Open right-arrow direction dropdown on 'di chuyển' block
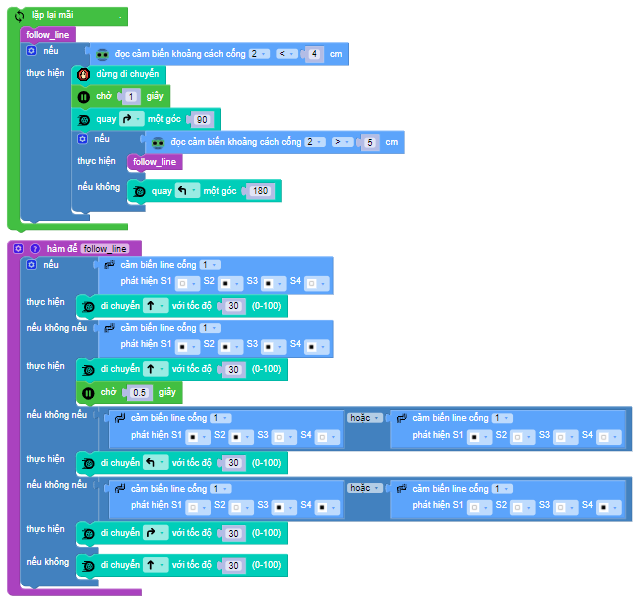This screenshot has width=638, height=603. coord(155,533)
